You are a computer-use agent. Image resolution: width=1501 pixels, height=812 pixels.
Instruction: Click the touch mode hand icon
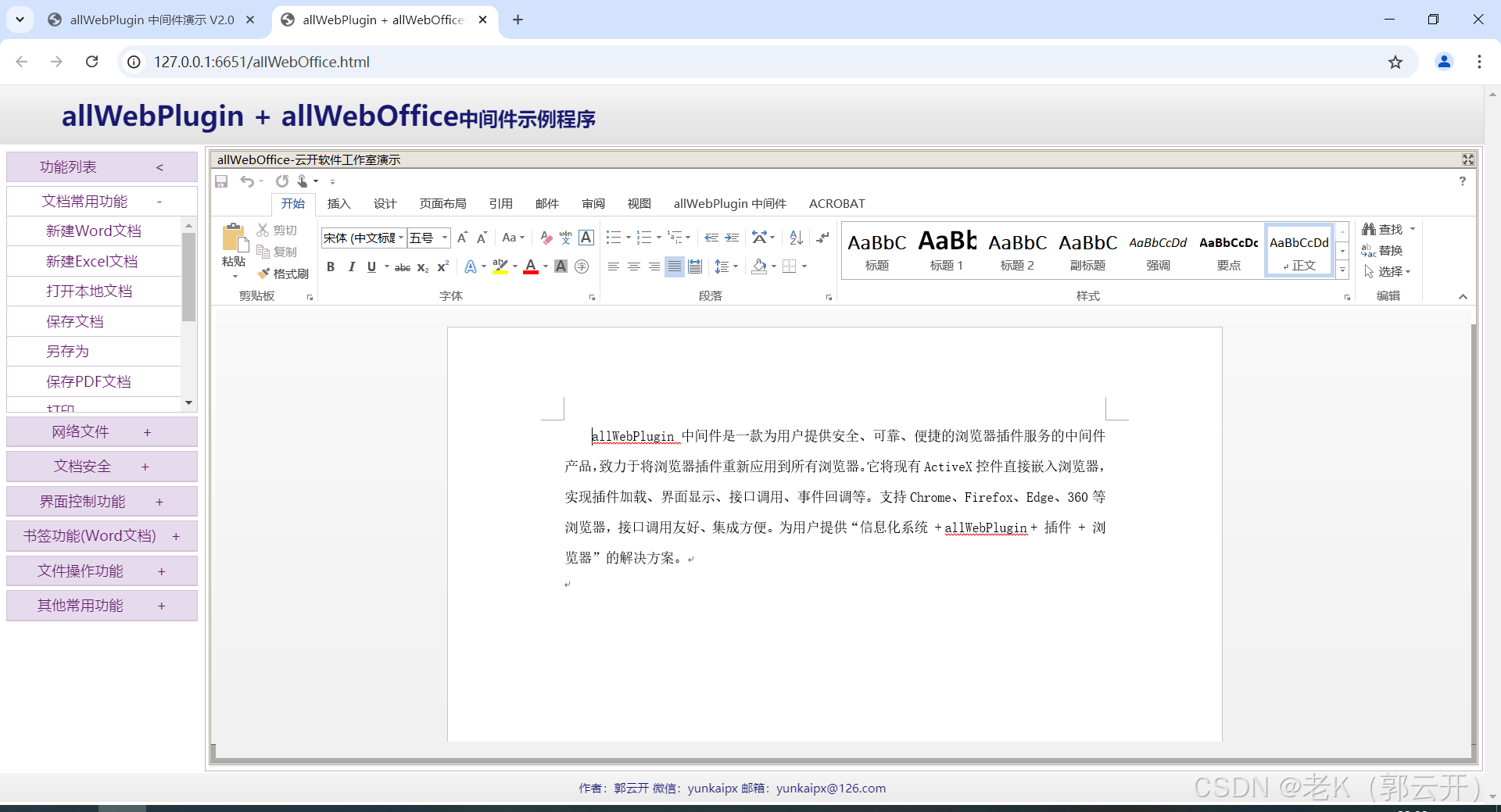(x=303, y=181)
